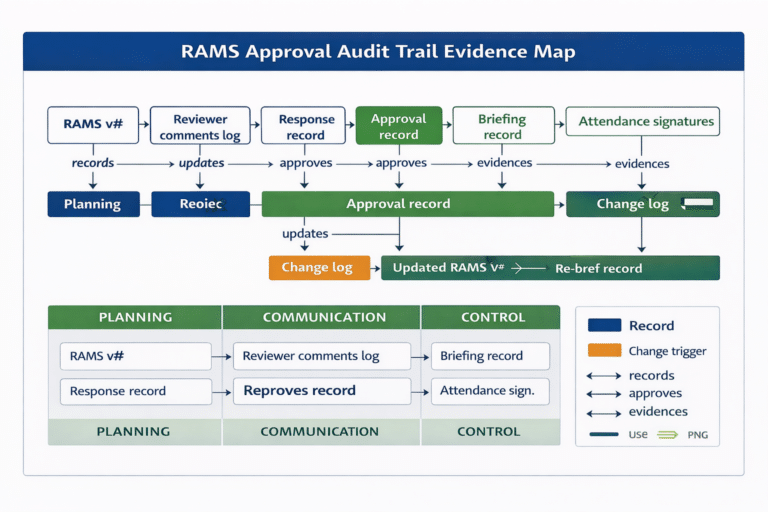Screen dimensions: 768x512
Task: Click the arrow between the orange Change log box and Updated RAMS v#
Action: (375, 268)
